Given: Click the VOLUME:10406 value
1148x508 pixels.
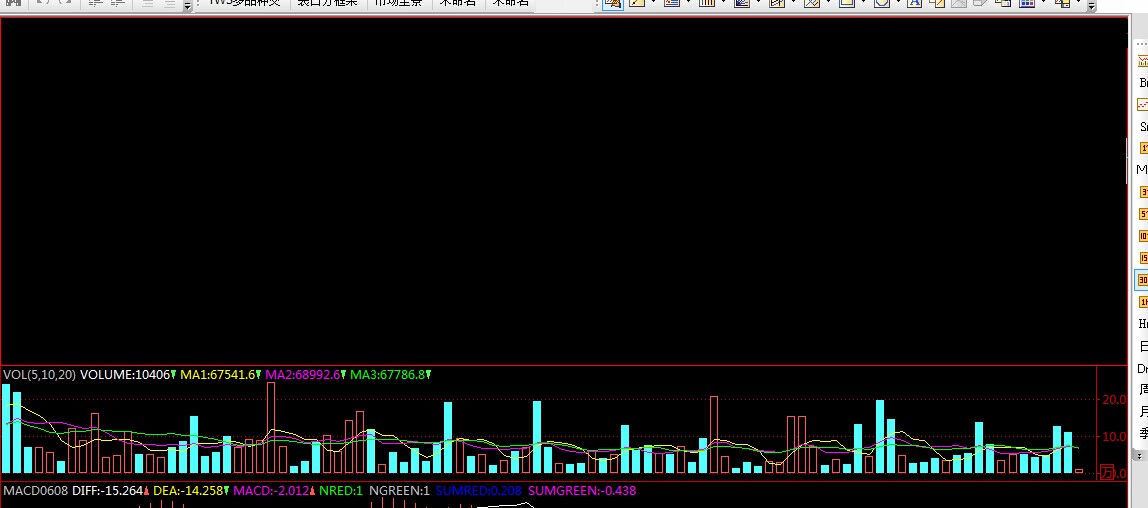Looking at the screenshot, I should click(125, 375).
